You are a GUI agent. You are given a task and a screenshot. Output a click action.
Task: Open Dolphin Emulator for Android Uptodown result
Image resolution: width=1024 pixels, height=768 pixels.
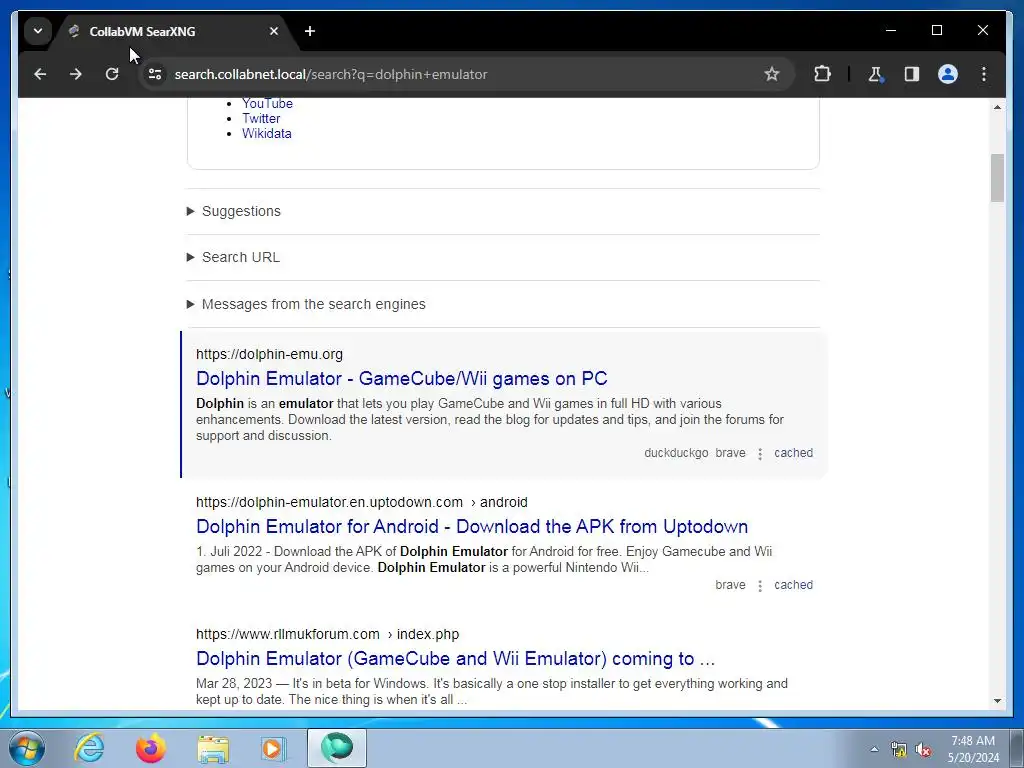tap(472, 526)
